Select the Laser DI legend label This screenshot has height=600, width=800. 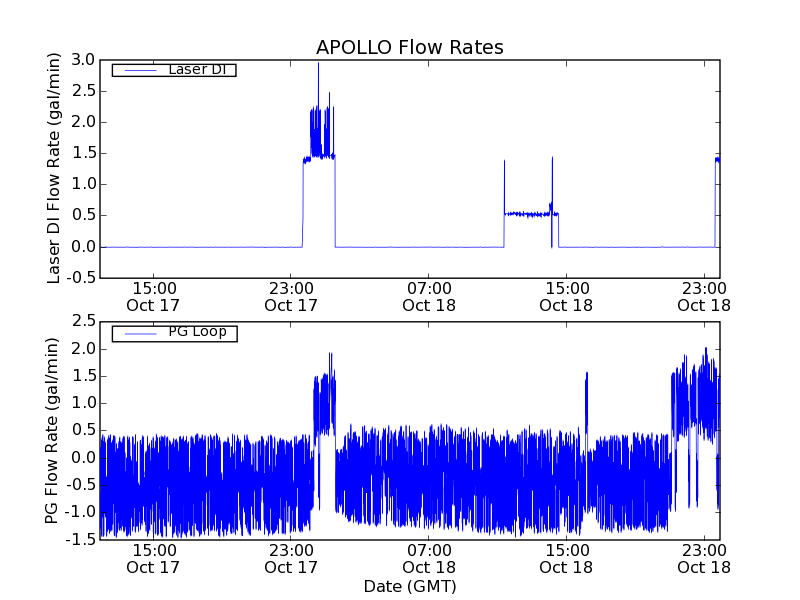click(196, 70)
